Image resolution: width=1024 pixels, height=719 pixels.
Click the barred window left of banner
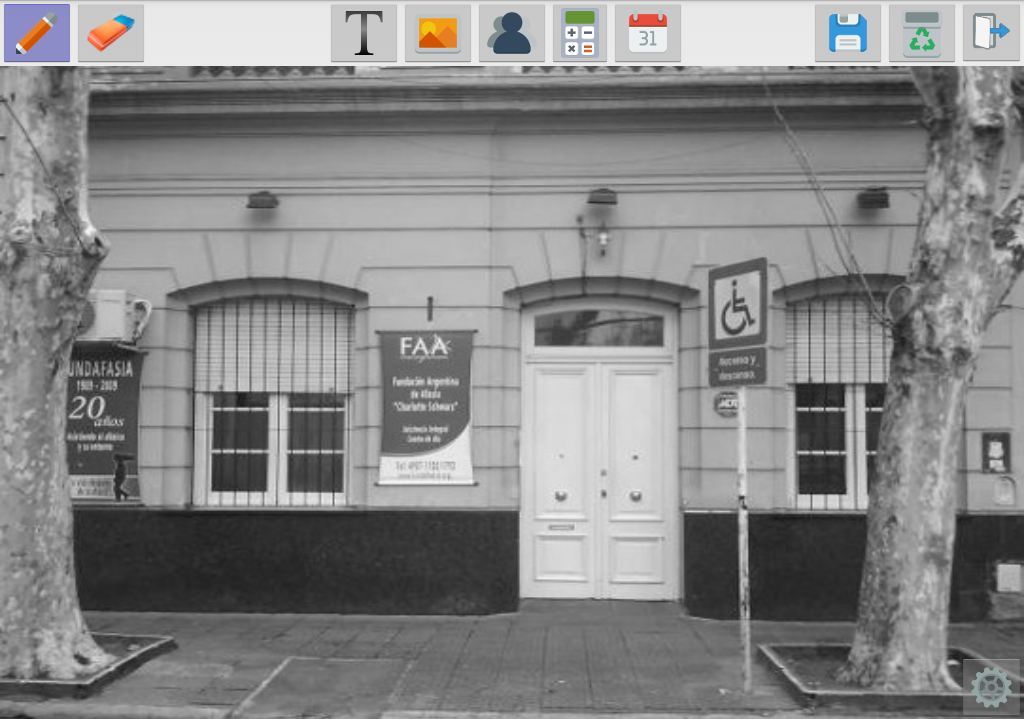(x=273, y=402)
